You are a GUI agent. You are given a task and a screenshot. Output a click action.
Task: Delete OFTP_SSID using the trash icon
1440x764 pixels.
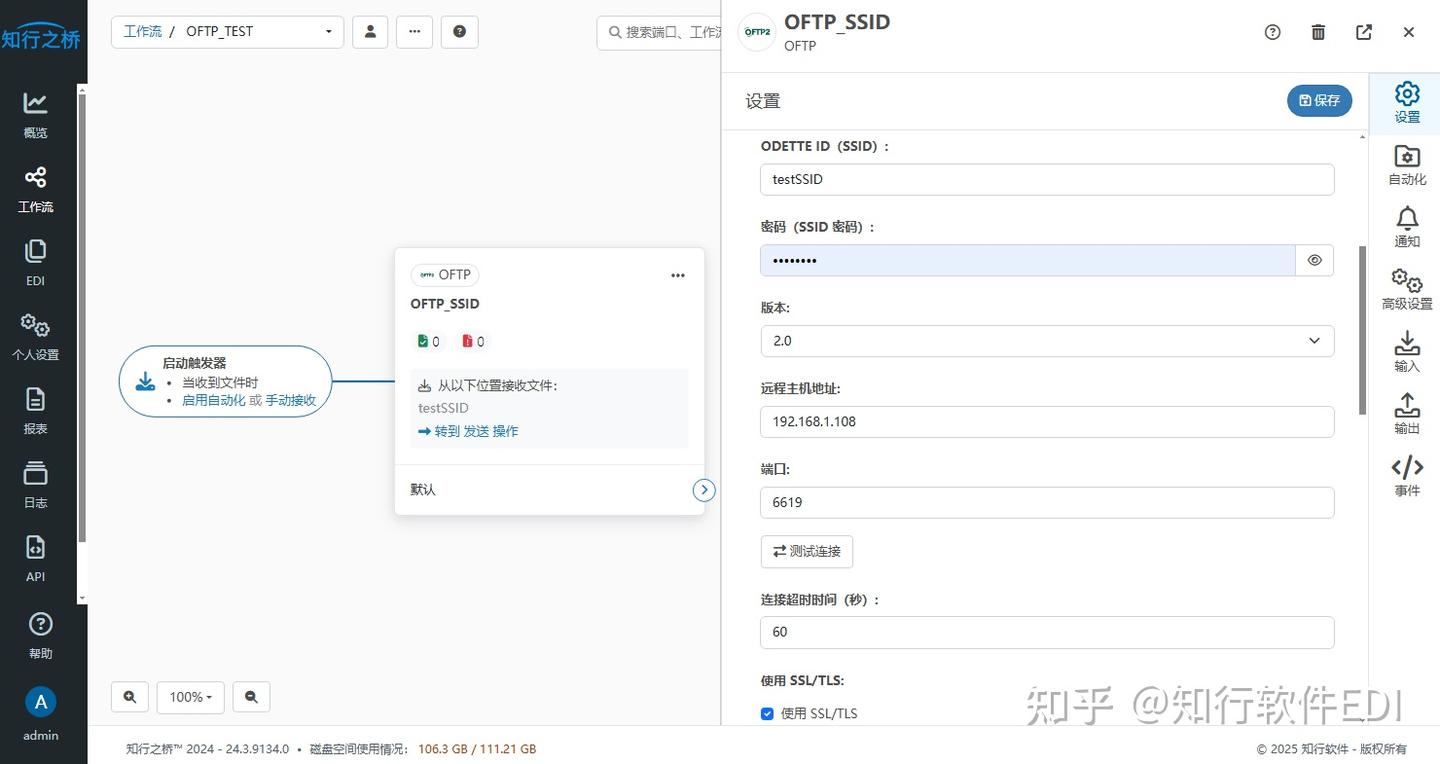click(x=1317, y=31)
